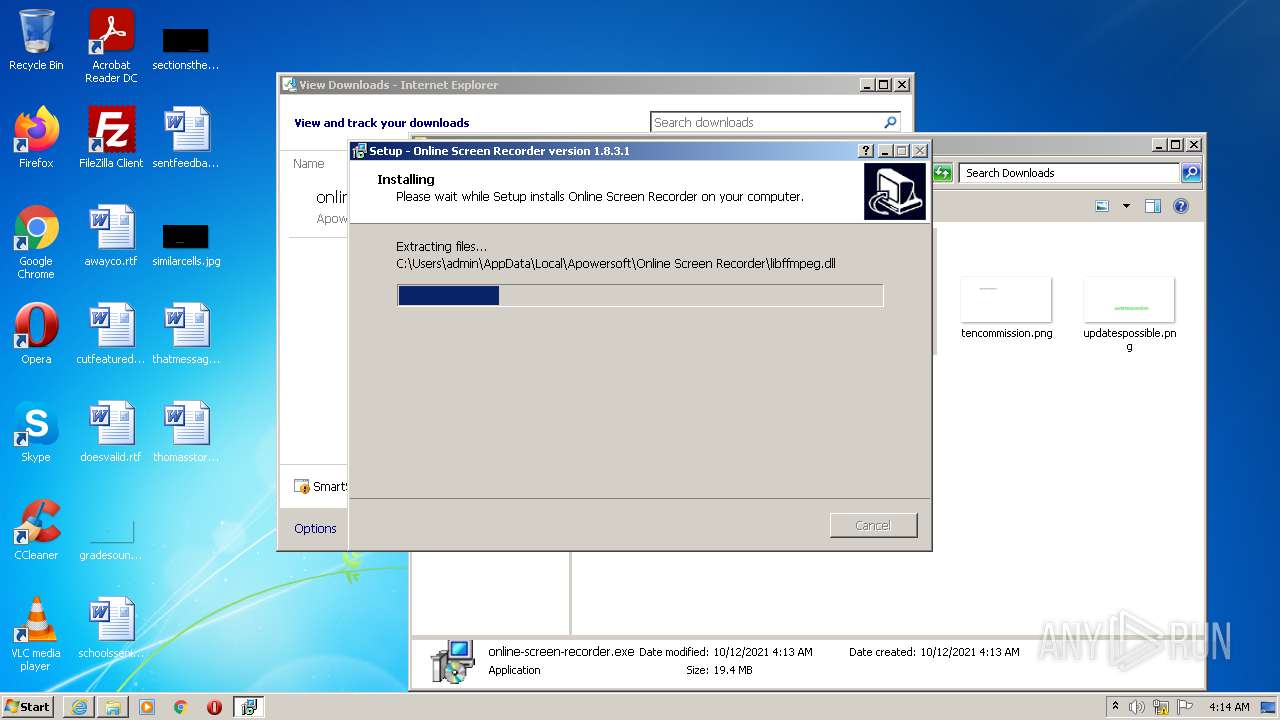Image resolution: width=1280 pixels, height=720 pixels.
Task: Select the thatmessag... document icon
Action: coord(186,333)
